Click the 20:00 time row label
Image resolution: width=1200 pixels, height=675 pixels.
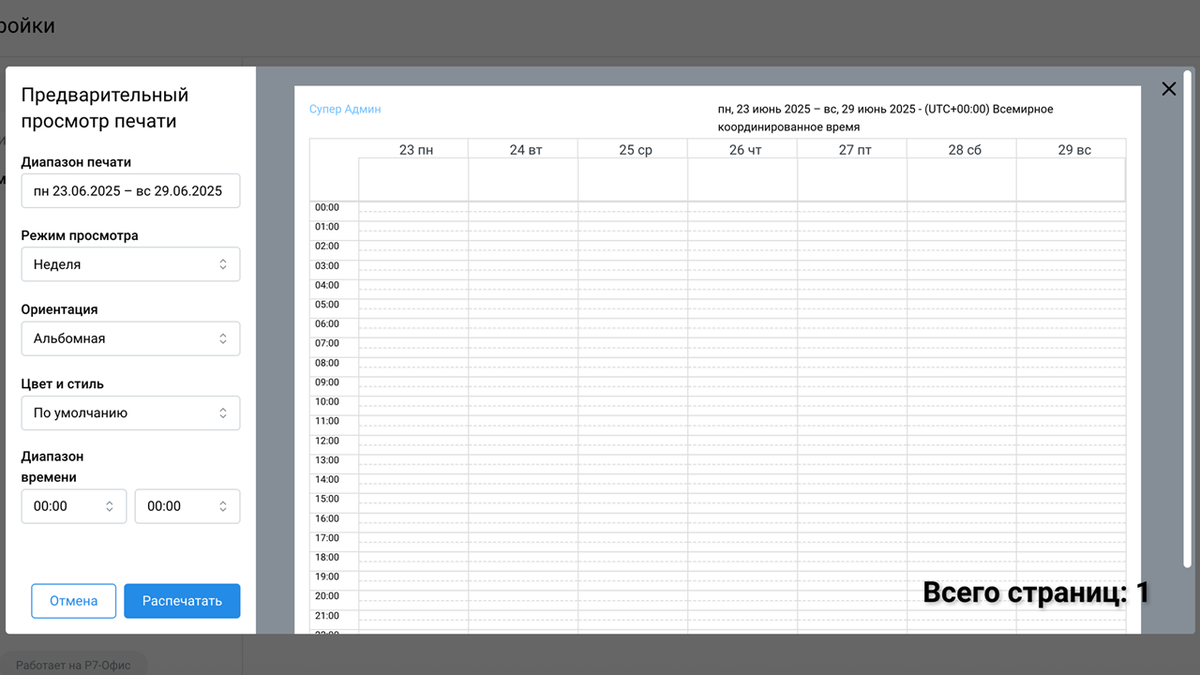327,596
